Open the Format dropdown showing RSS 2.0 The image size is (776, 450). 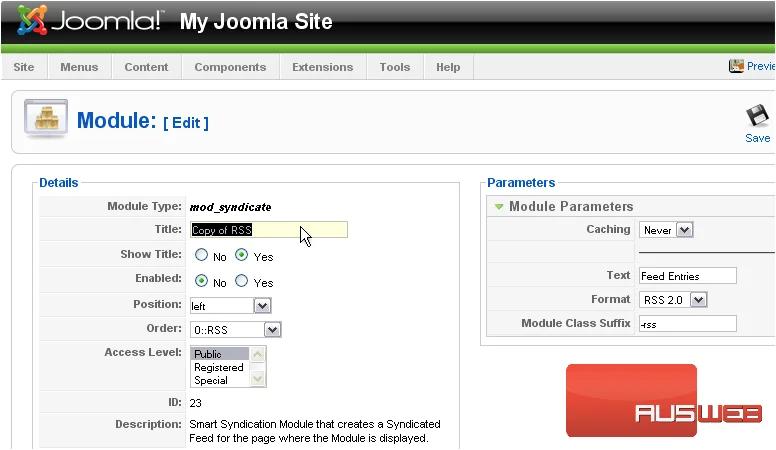(673, 300)
